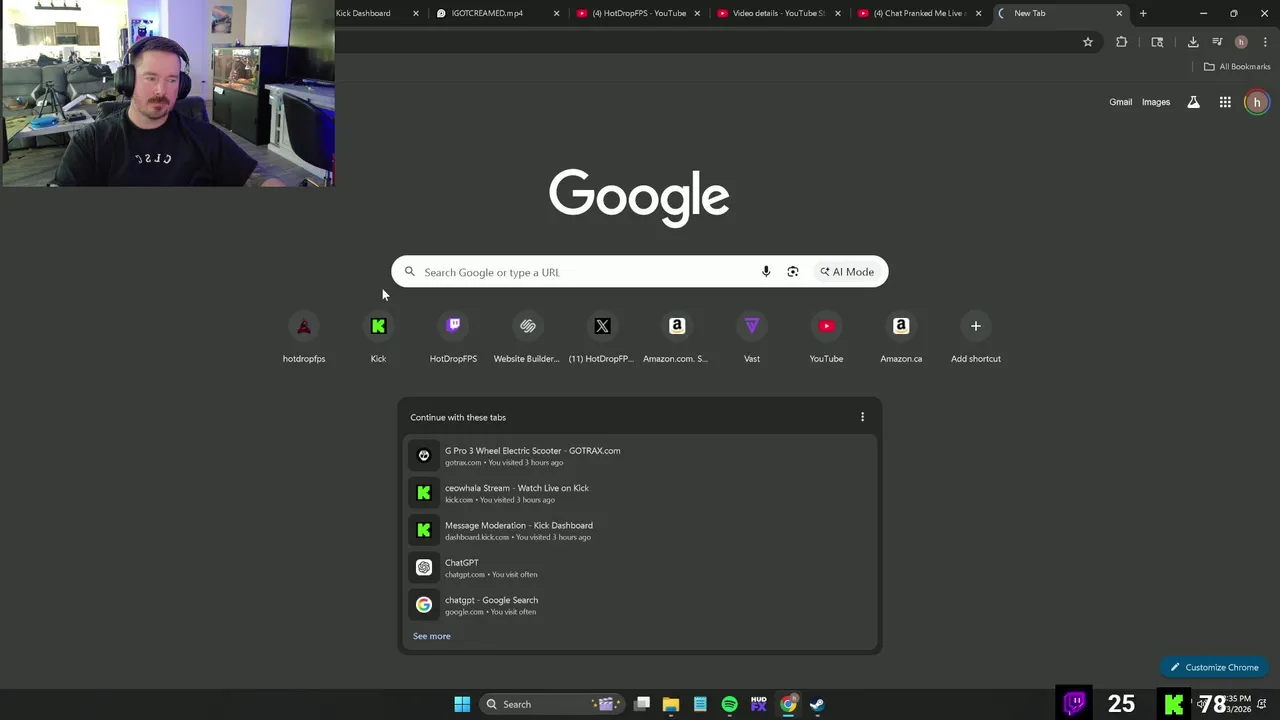Image resolution: width=1280 pixels, height=720 pixels.
Task: Close the Kick Dashboard tab
Action: pos(416,13)
